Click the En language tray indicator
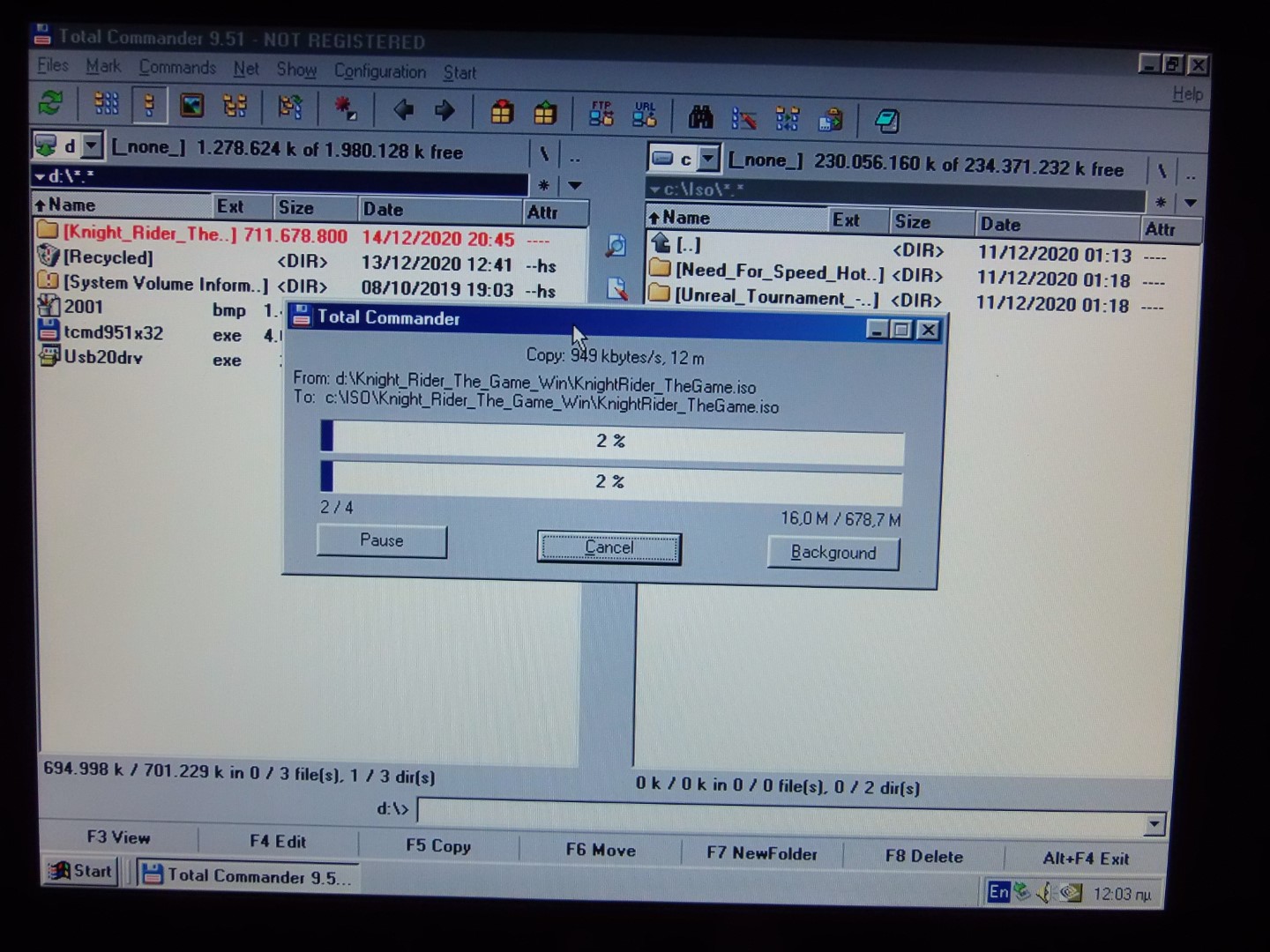This screenshot has width=1270, height=952. pyautogui.click(x=998, y=892)
